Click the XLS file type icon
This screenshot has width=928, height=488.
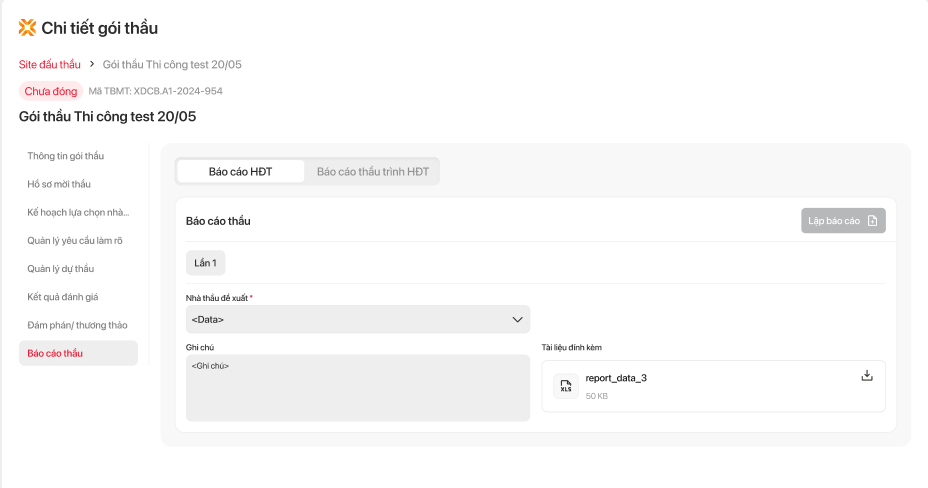566,386
